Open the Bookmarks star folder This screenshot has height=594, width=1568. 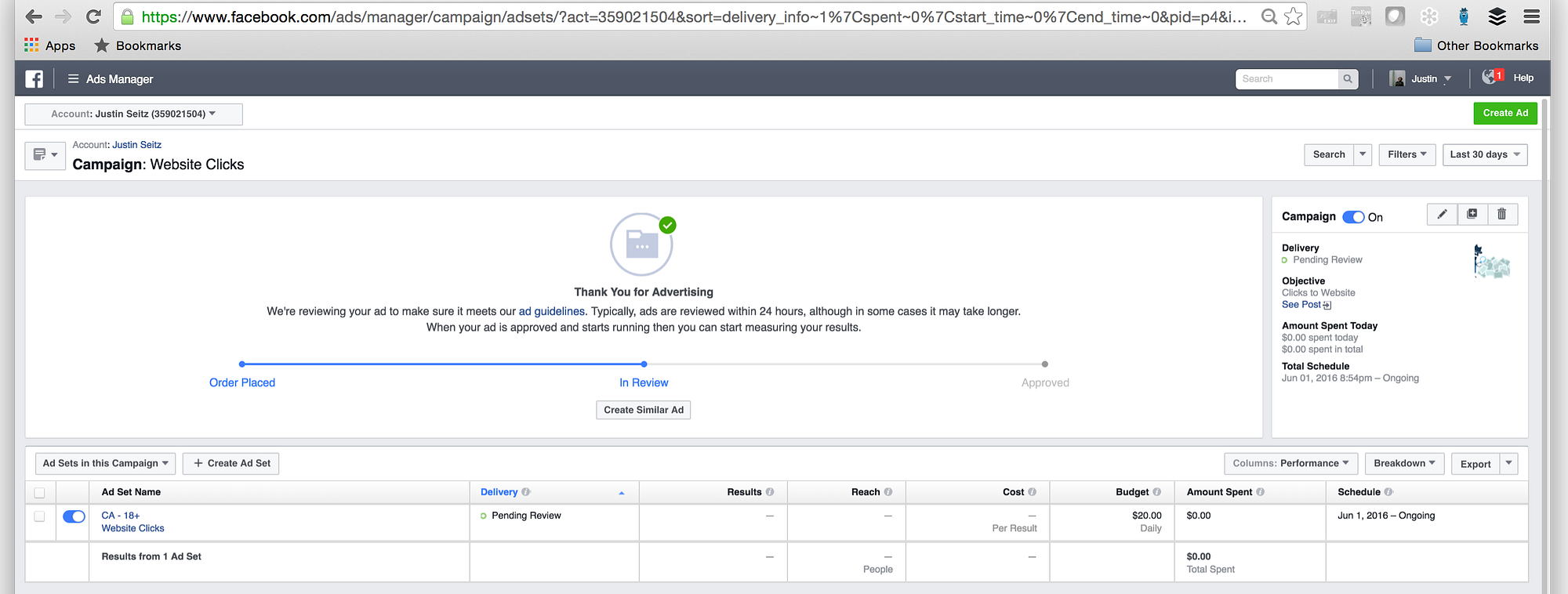coord(138,45)
